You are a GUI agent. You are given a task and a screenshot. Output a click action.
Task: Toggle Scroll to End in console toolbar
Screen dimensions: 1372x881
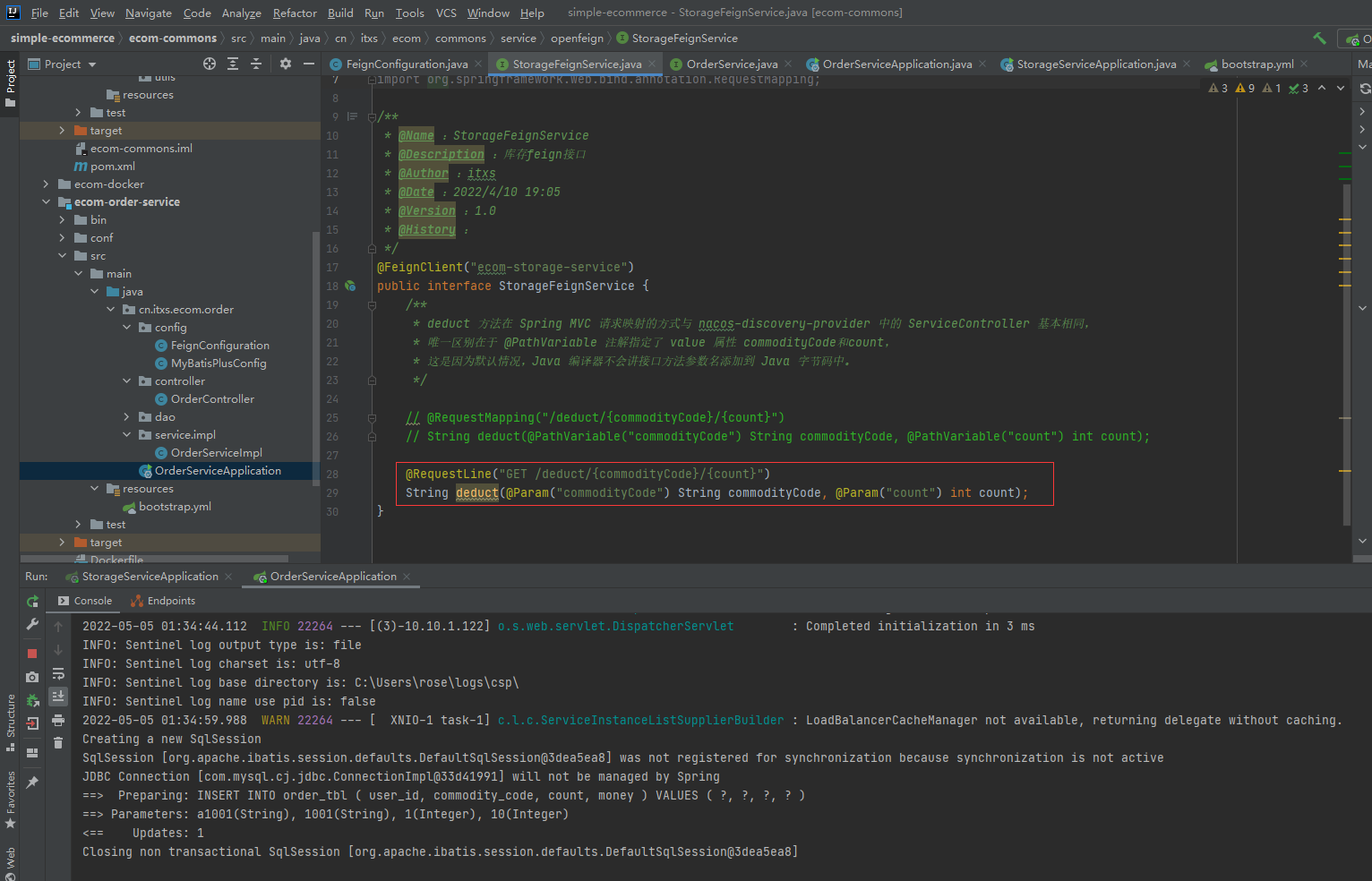(58, 697)
